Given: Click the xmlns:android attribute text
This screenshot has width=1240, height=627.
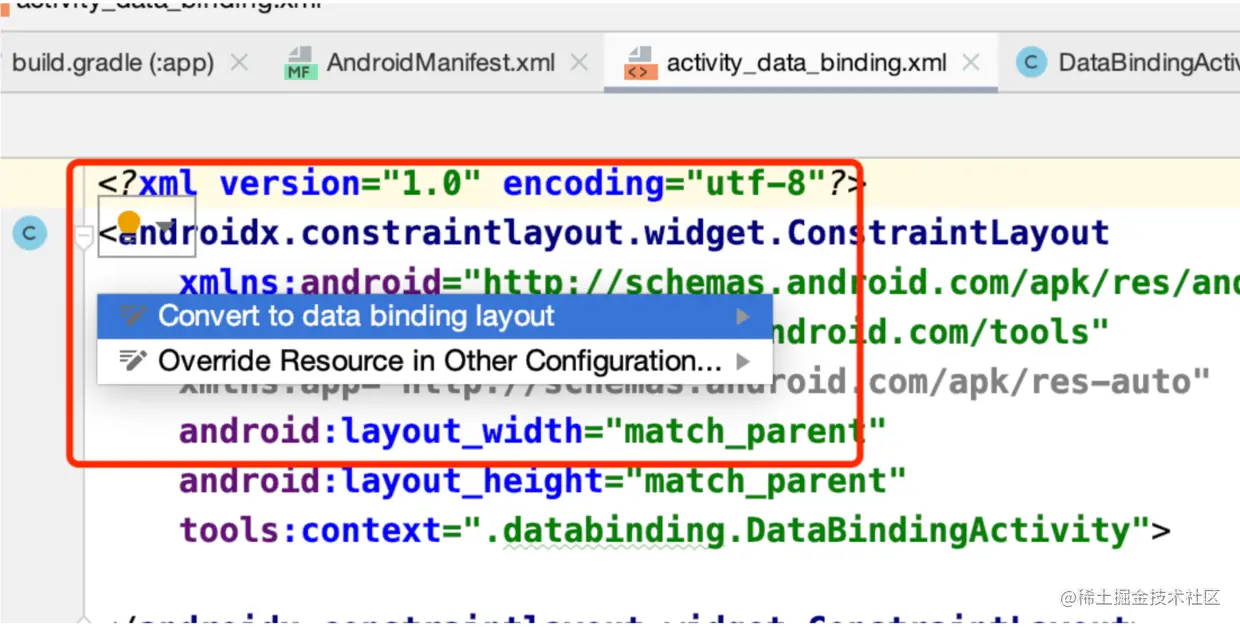Looking at the screenshot, I should (310, 283).
